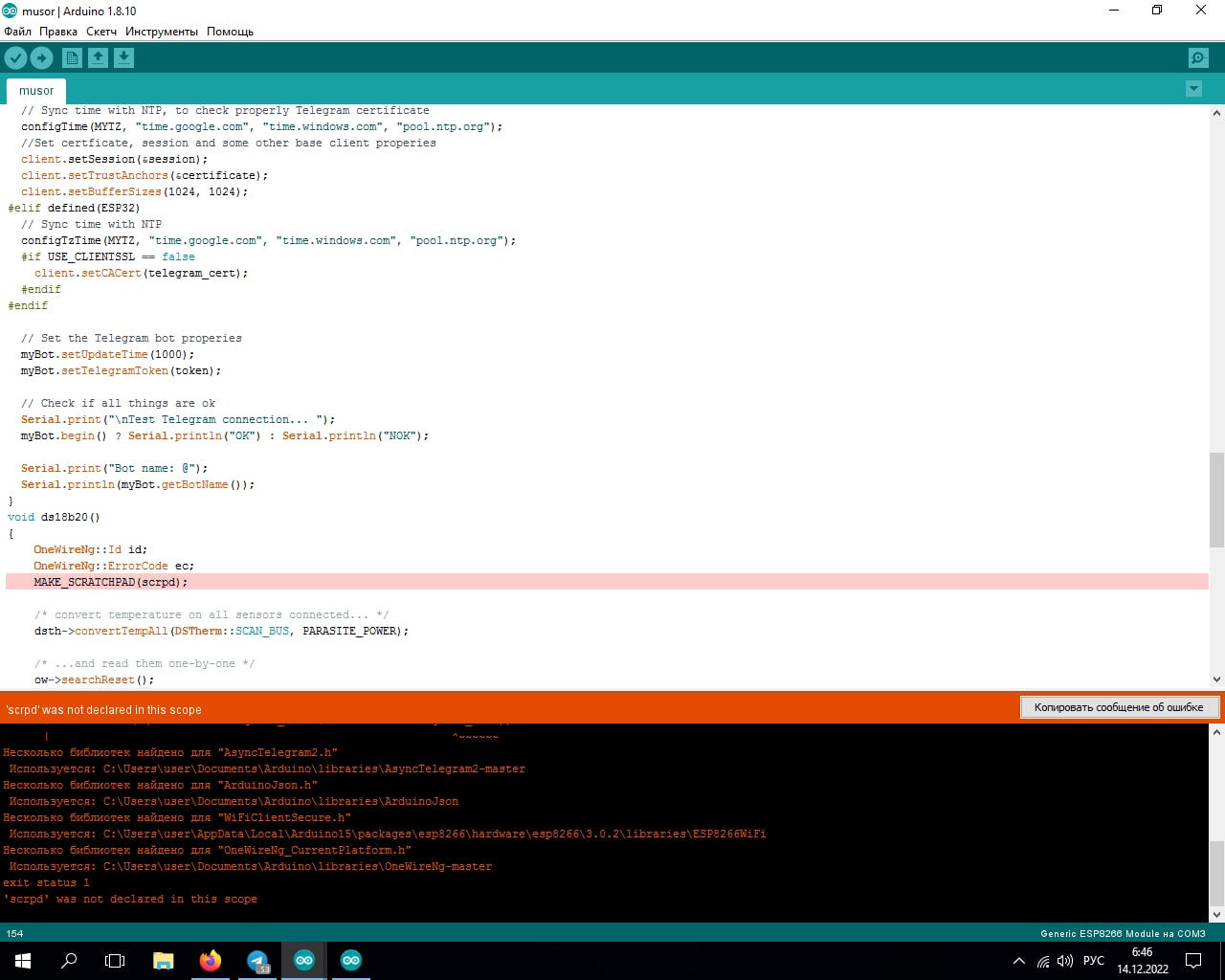Screen dimensions: 1225x980
Task: Click the 'OneWireNg::ErrorCode ec;' line
Action: pos(114,566)
